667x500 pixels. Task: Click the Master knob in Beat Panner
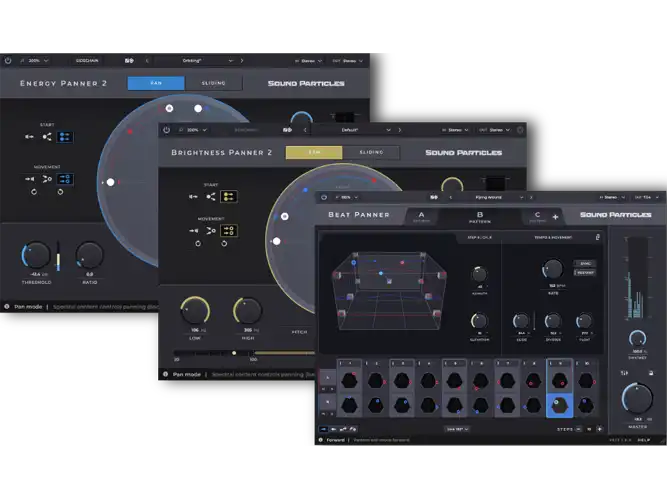click(637, 398)
